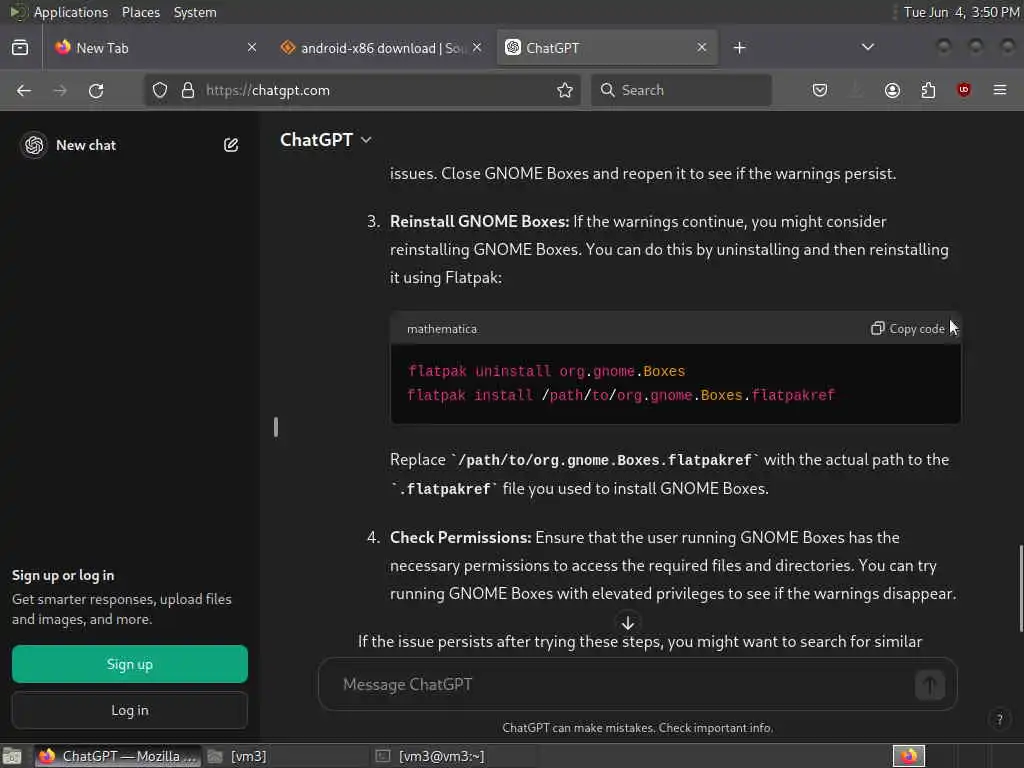Go back using the browser back arrow
The image size is (1024, 768).
coord(24,90)
